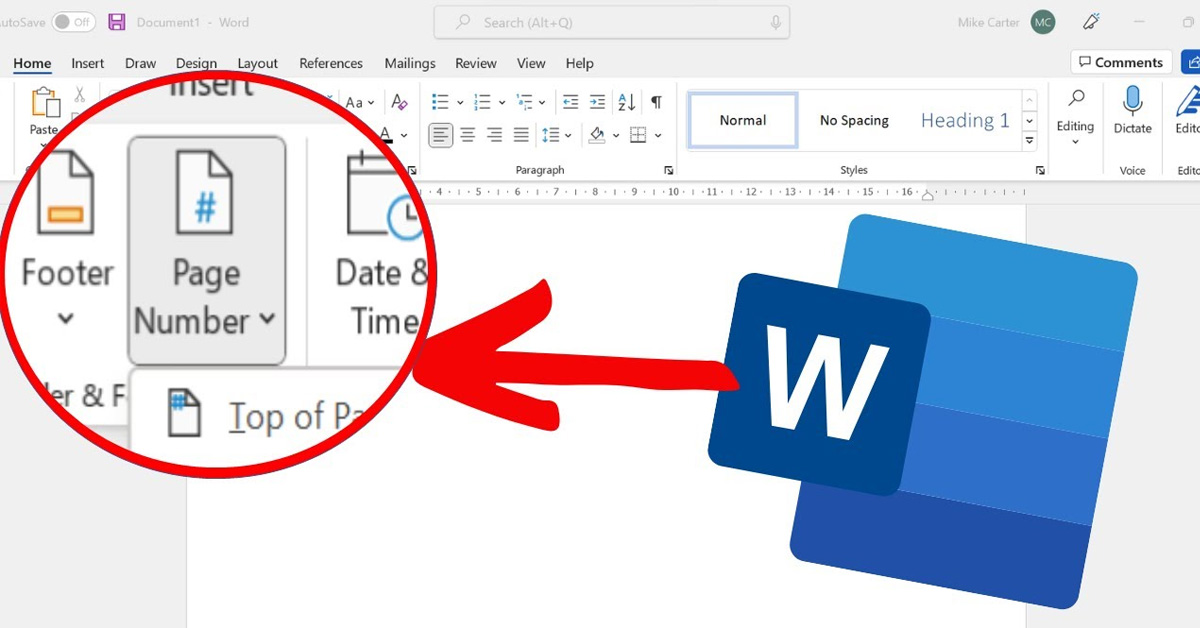Toggle the AutoSave switch

coord(74,21)
